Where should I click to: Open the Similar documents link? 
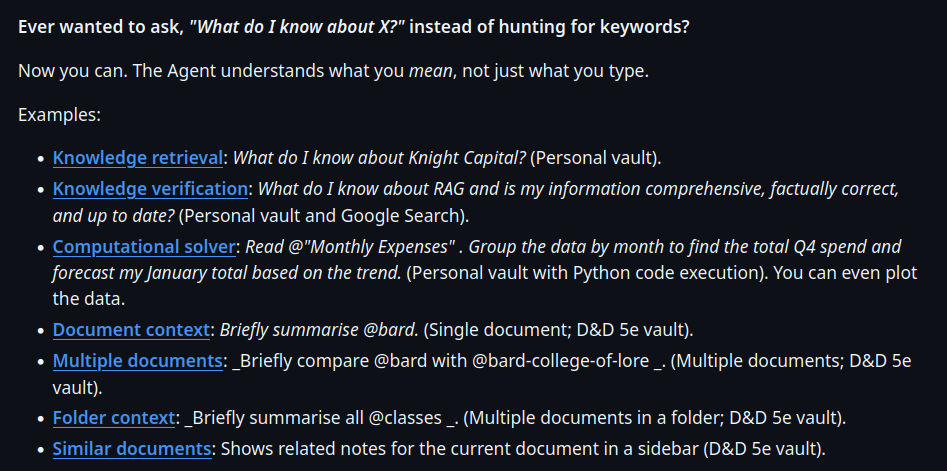pyautogui.click(x=131, y=449)
